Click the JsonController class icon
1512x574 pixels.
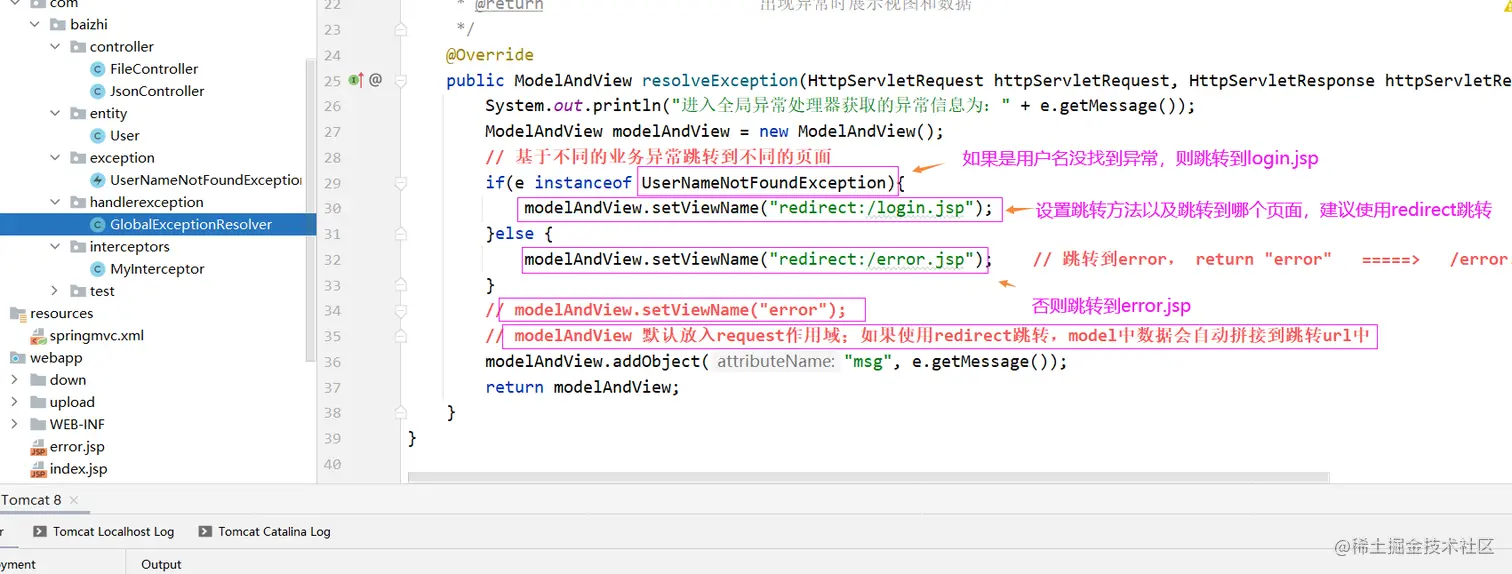[97, 91]
